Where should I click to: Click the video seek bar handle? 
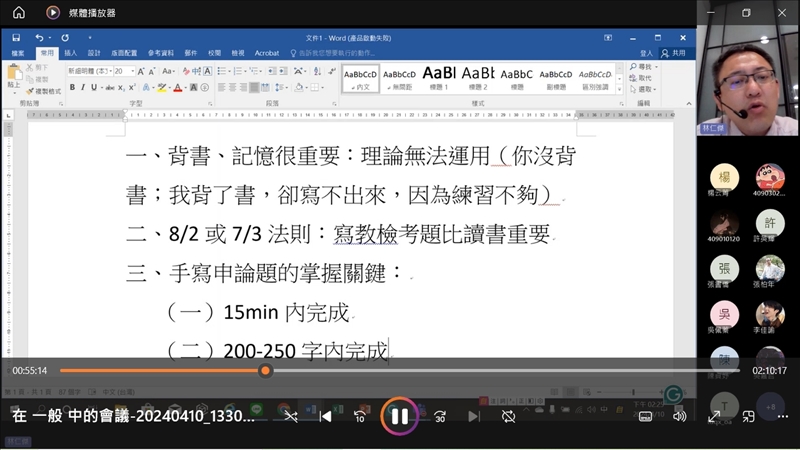coord(265,371)
